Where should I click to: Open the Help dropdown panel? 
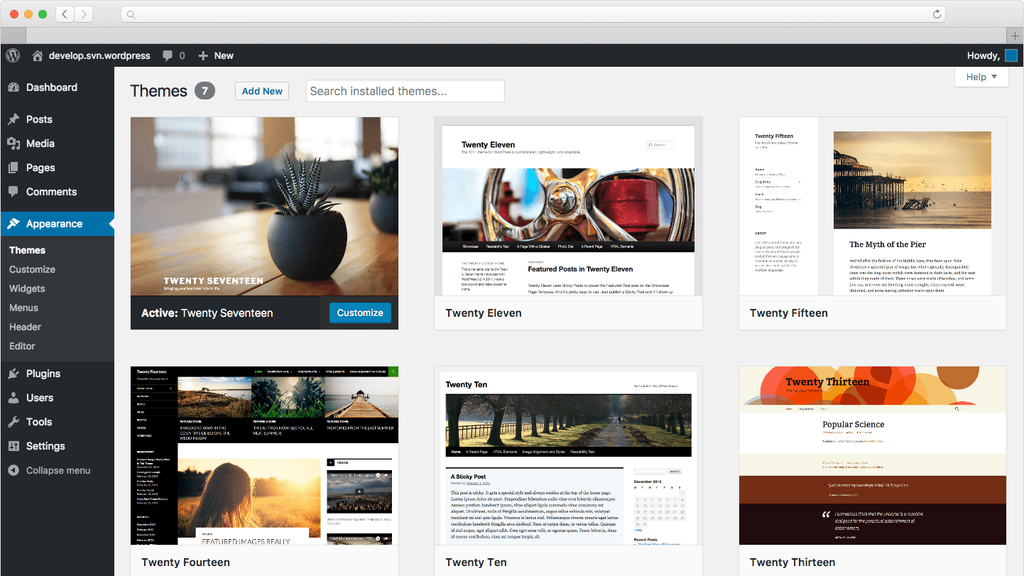coord(981,77)
